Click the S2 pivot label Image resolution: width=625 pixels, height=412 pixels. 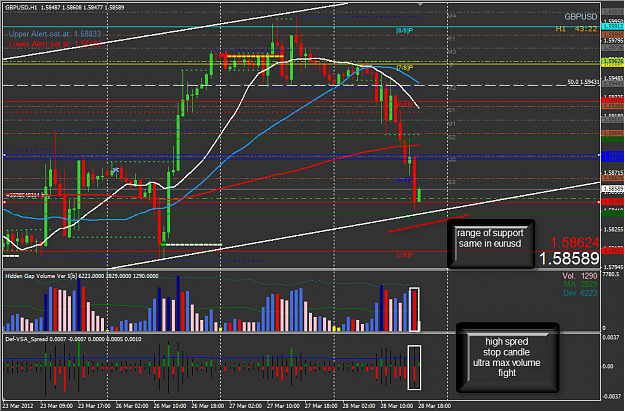(x=451, y=137)
